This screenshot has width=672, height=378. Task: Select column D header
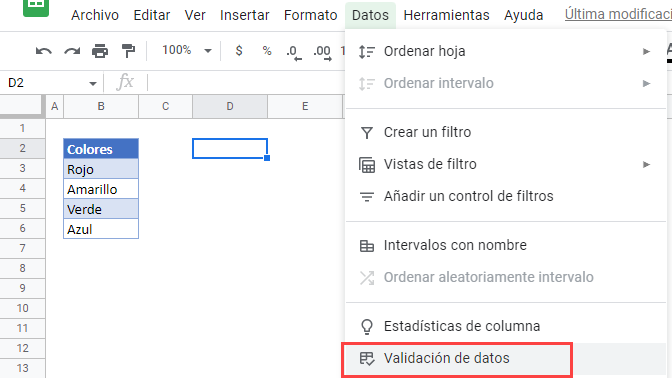point(230,106)
